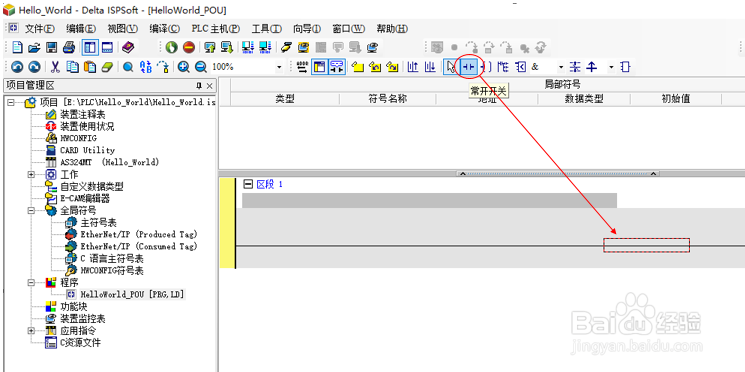Viewport: 745px width, 372px height.
Task: Collapse the root 项目 tree node
Action: [10, 102]
